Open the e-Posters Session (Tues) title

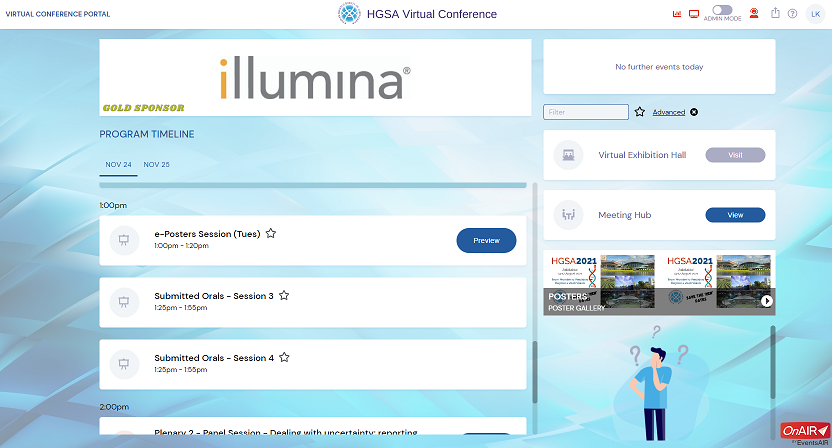point(207,234)
